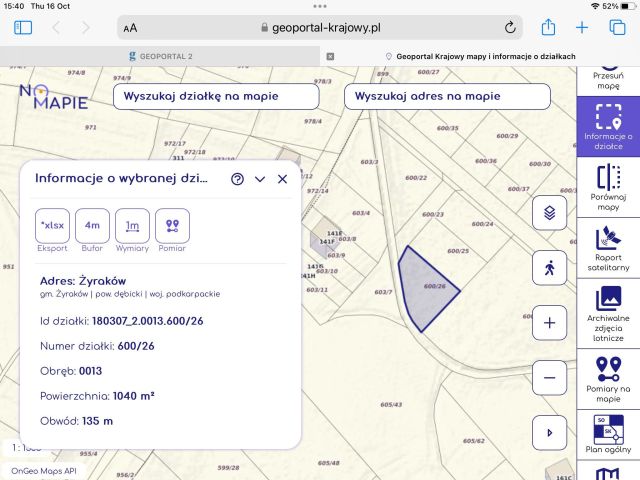Zoom in the map with plus
This screenshot has width=640, height=480.
(x=549, y=323)
